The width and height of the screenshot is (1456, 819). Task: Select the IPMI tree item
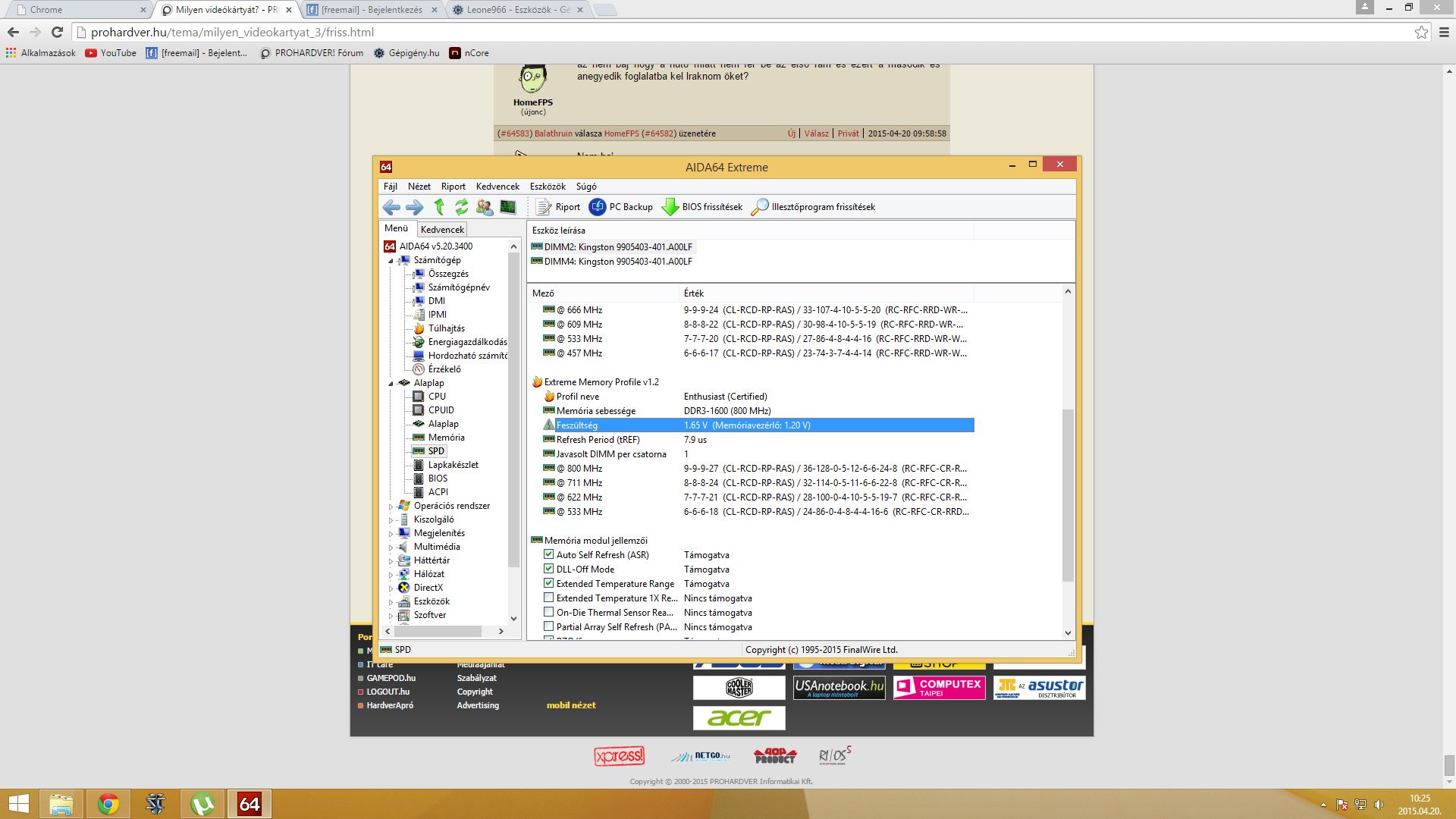coord(437,315)
